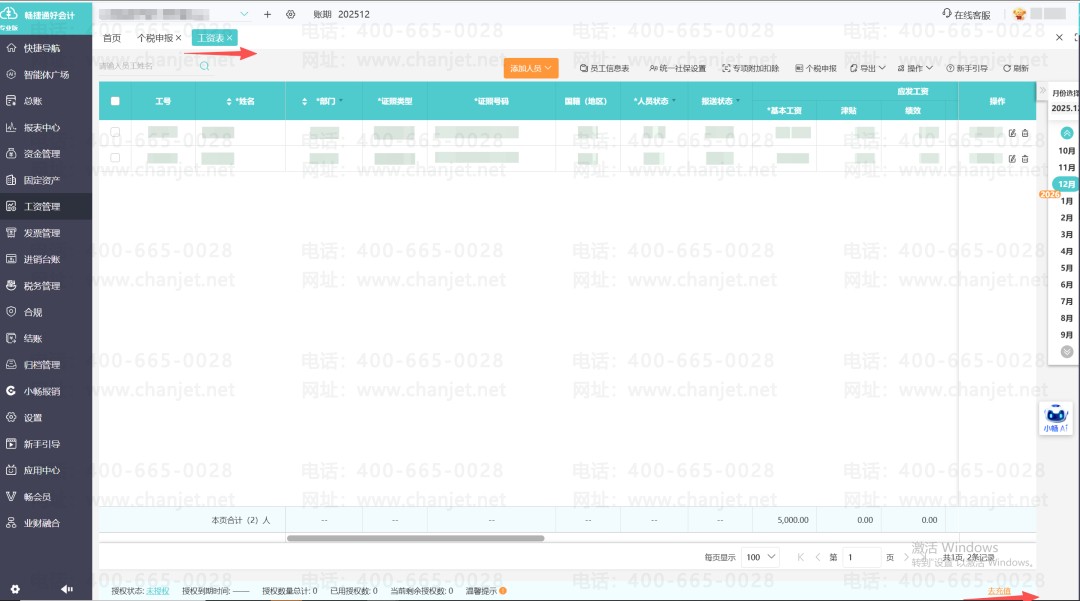Open 合规 in the sidebar
Screen dimensions: 1080x601
point(32,312)
